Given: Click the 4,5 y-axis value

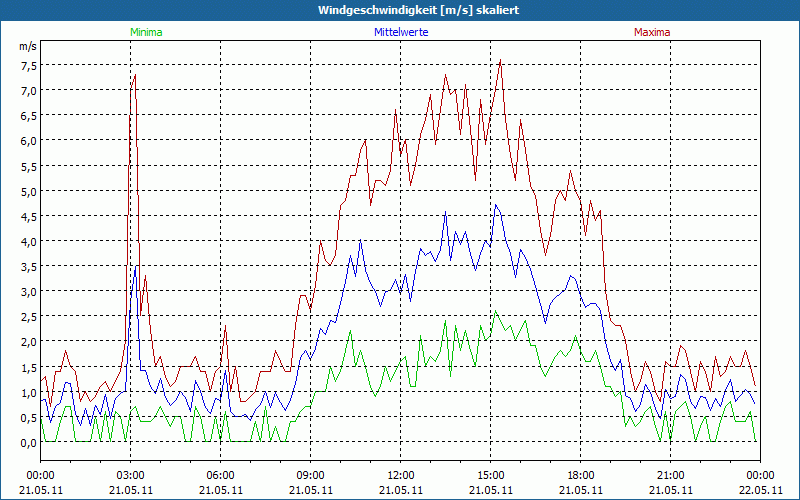Looking at the screenshot, I should [29, 216].
